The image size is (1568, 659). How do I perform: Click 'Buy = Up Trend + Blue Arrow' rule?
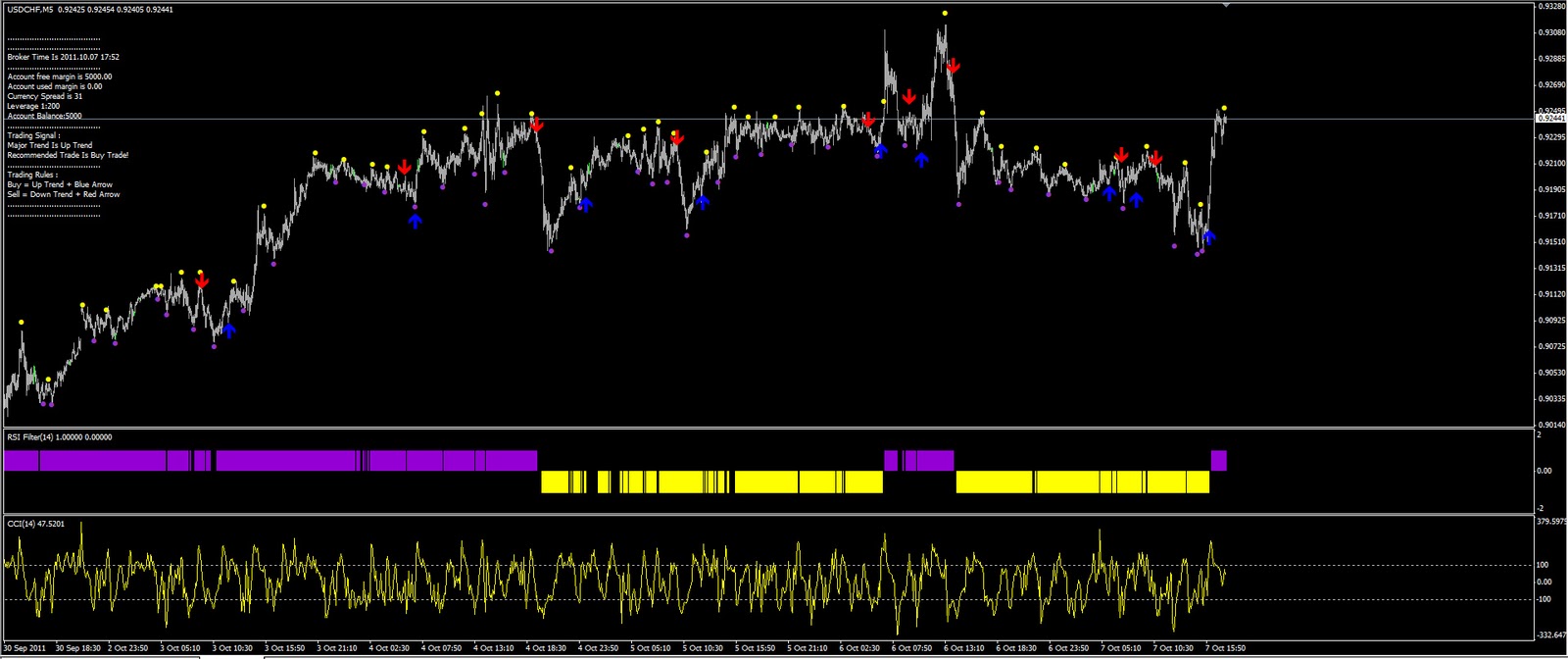pyautogui.click(x=60, y=184)
